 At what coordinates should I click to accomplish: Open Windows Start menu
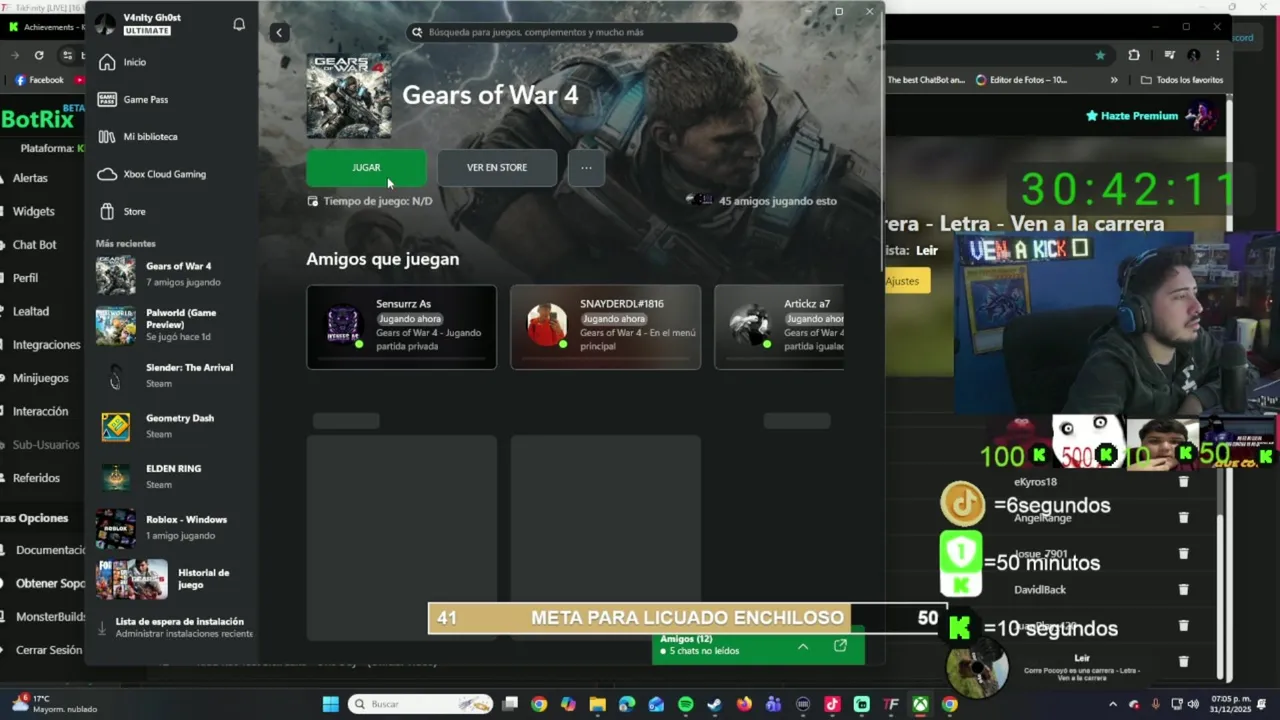pyautogui.click(x=330, y=704)
